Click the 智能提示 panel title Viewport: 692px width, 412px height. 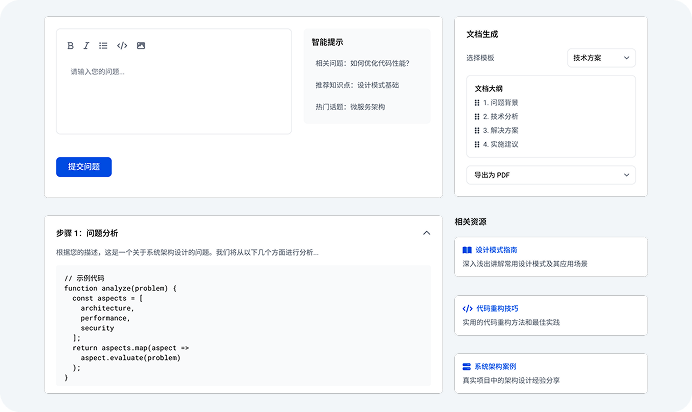point(327,42)
